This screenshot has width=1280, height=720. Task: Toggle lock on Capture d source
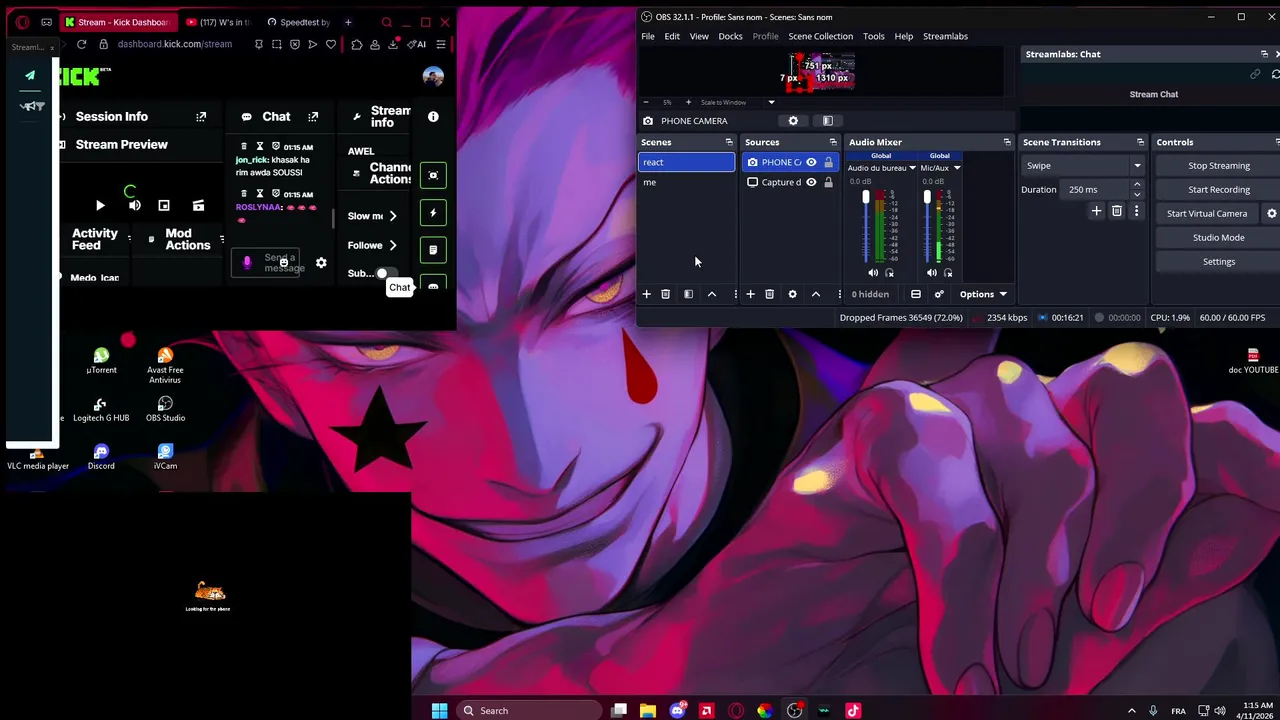tap(828, 182)
